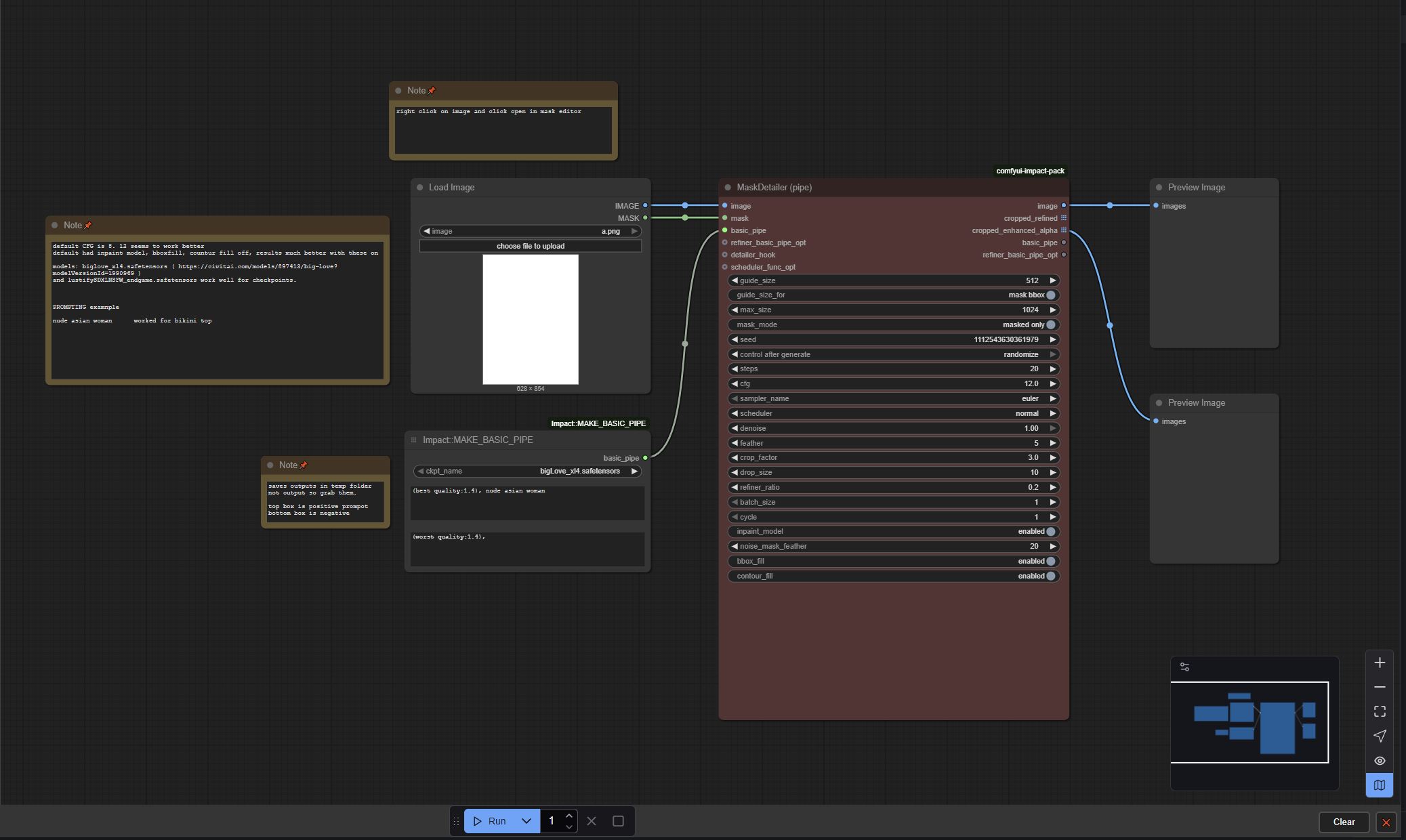Screen dimensions: 1406x840
Task: Toggle the minimap icon button
Action: pos(1380,785)
